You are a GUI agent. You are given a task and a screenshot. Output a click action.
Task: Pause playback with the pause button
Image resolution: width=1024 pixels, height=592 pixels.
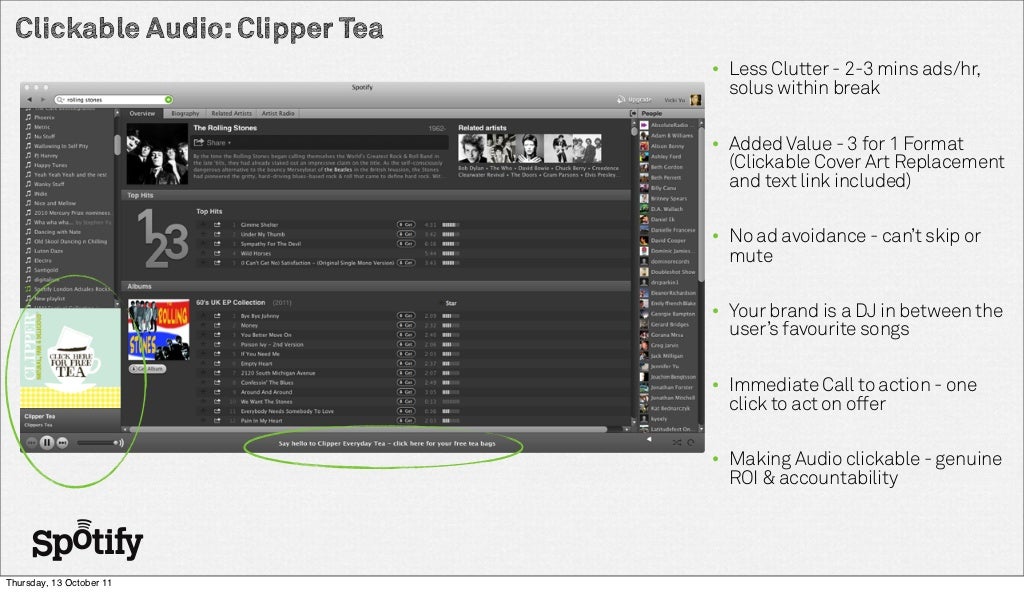(46, 442)
